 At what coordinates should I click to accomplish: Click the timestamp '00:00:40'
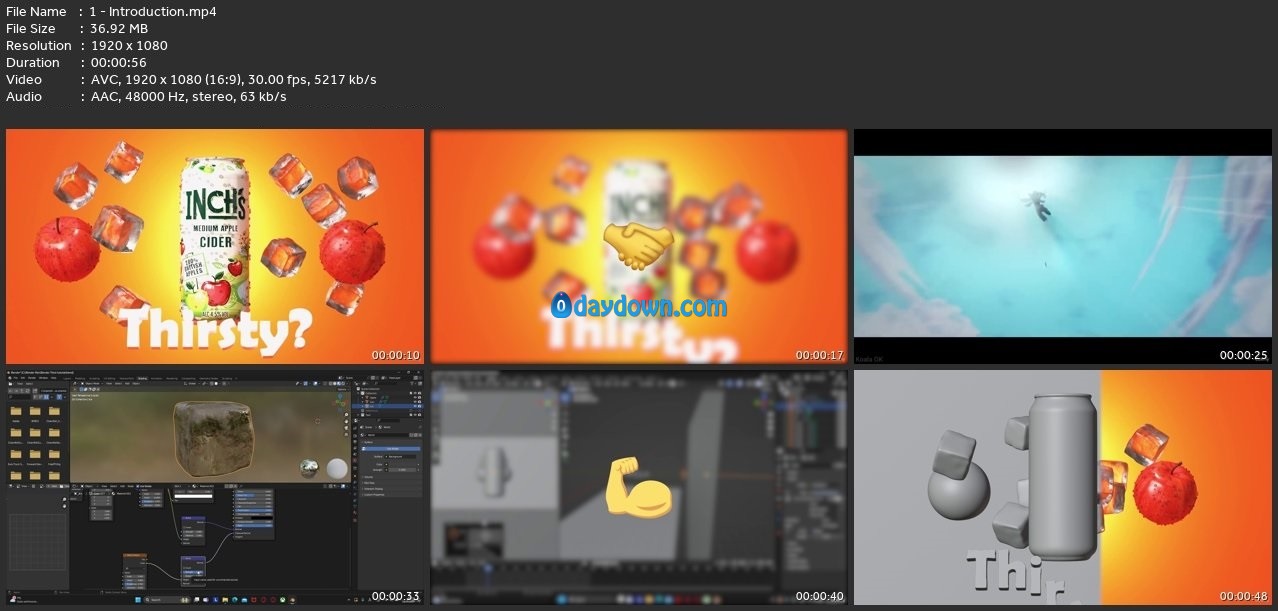tap(820, 597)
